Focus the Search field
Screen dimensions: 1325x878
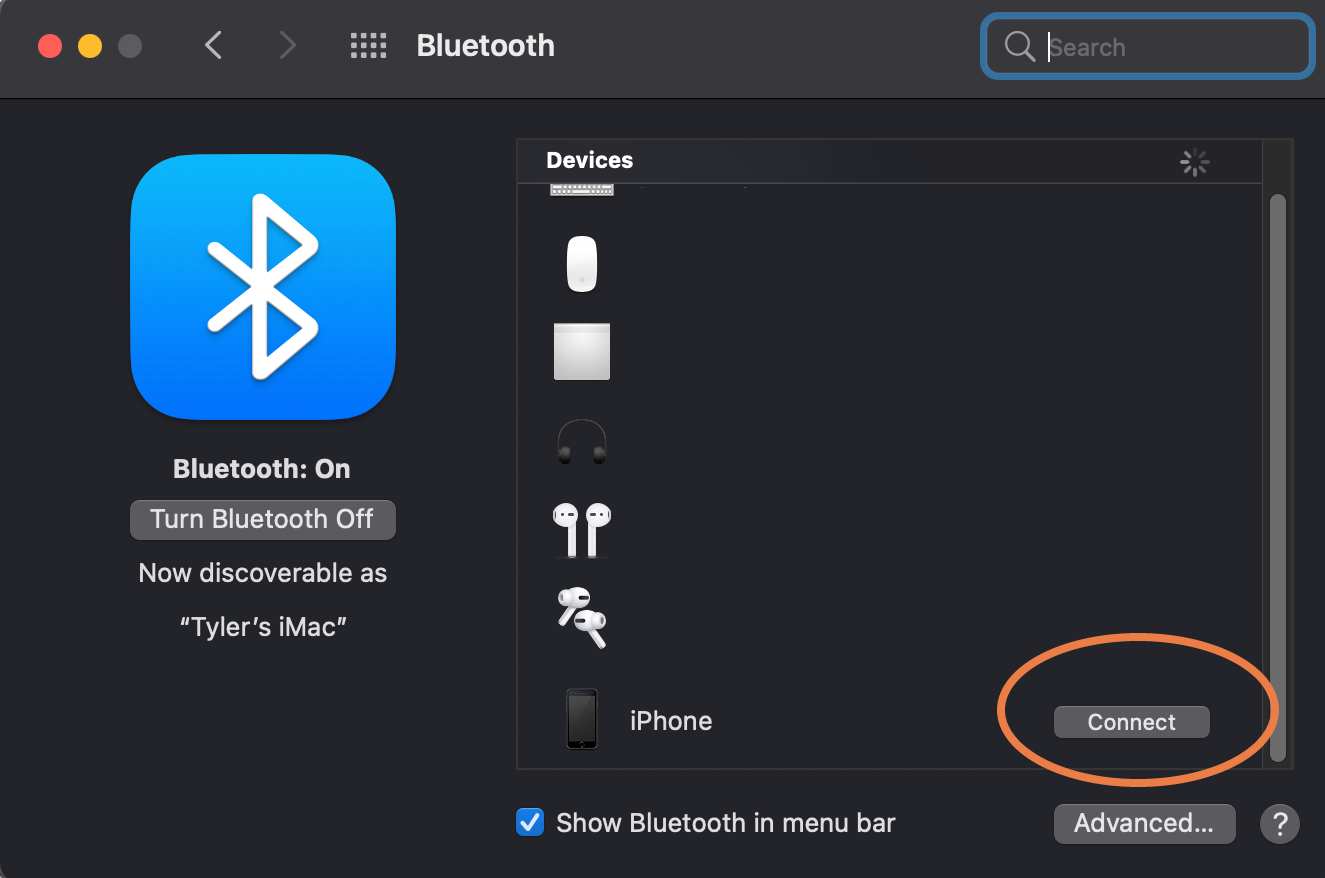coord(1148,46)
